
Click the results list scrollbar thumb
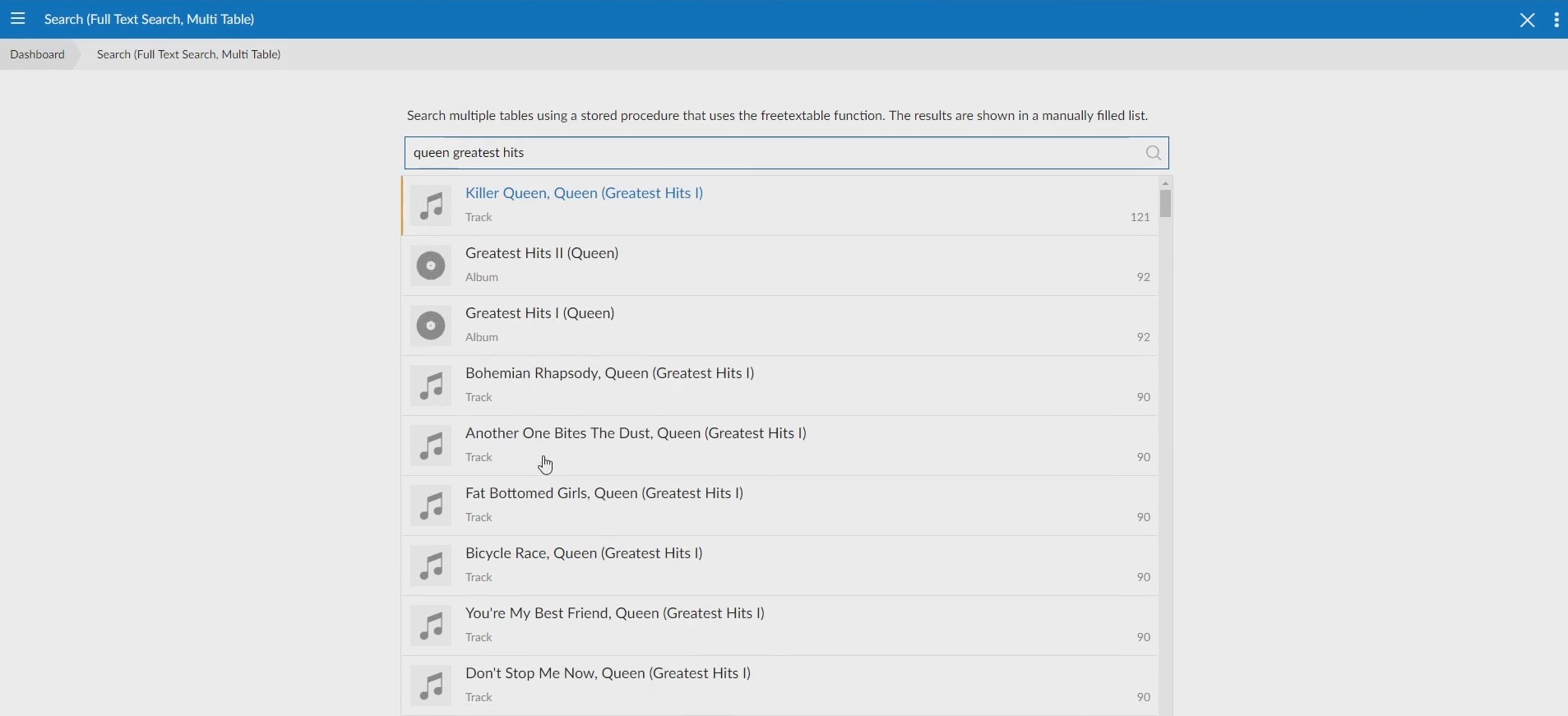click(x=1165, y=203)
